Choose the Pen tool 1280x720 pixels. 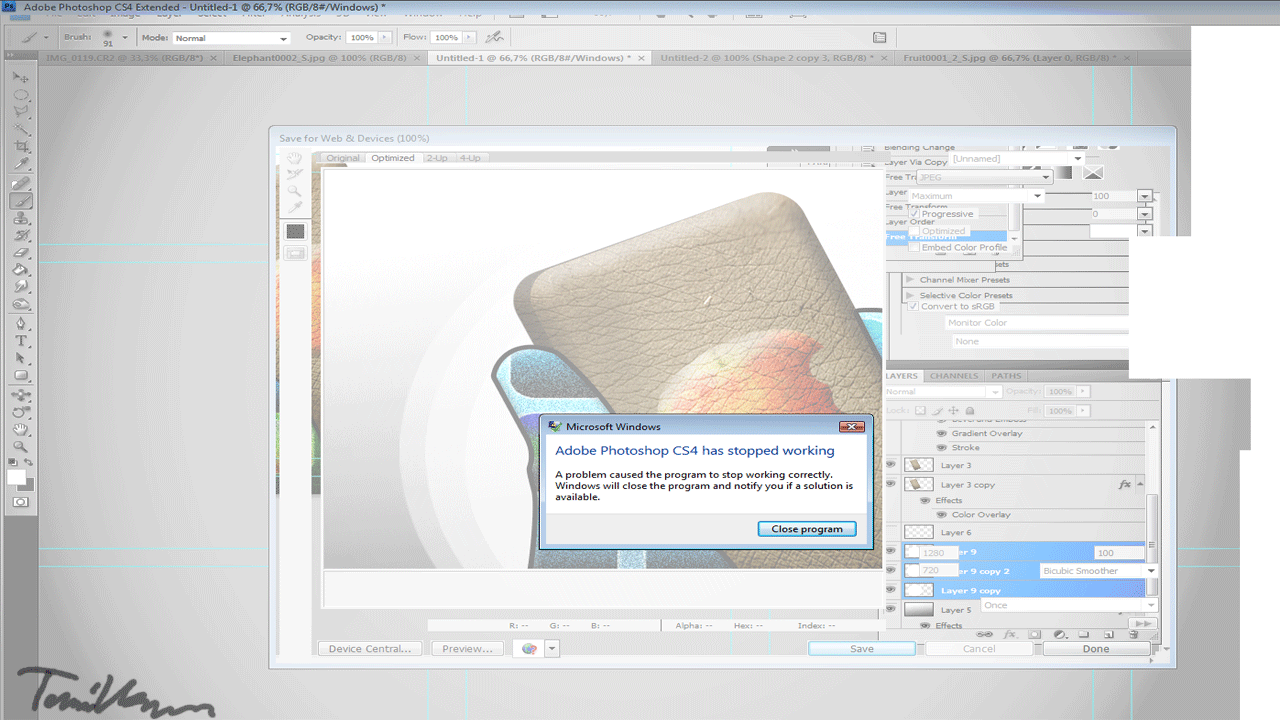(x=21, y=323)
